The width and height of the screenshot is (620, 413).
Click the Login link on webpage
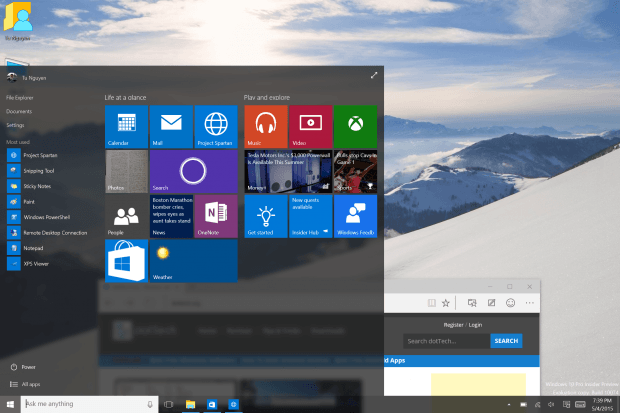(x=475, y=325)
